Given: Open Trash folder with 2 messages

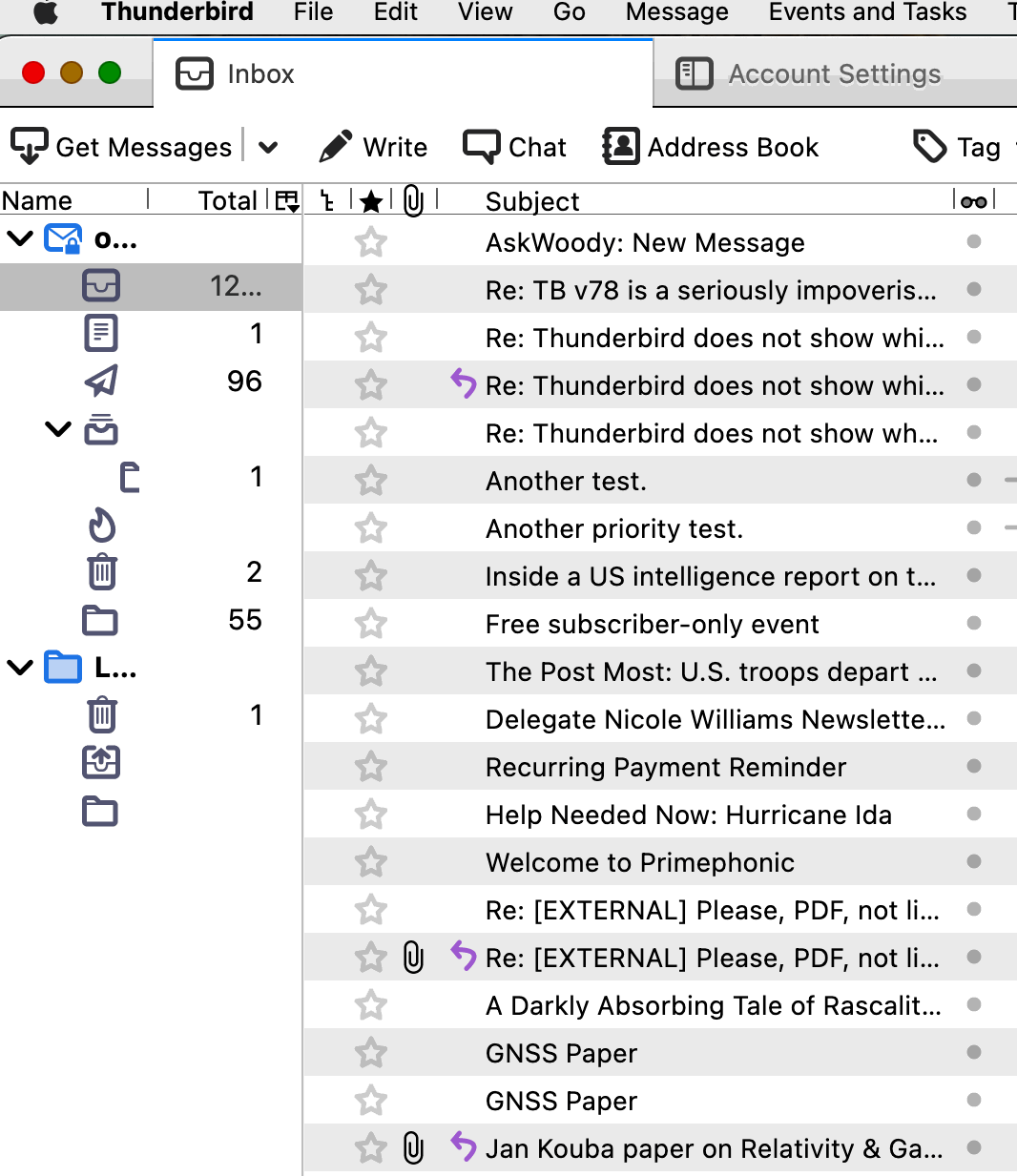Looking at the screenshot, I should [x=101, y=572].
